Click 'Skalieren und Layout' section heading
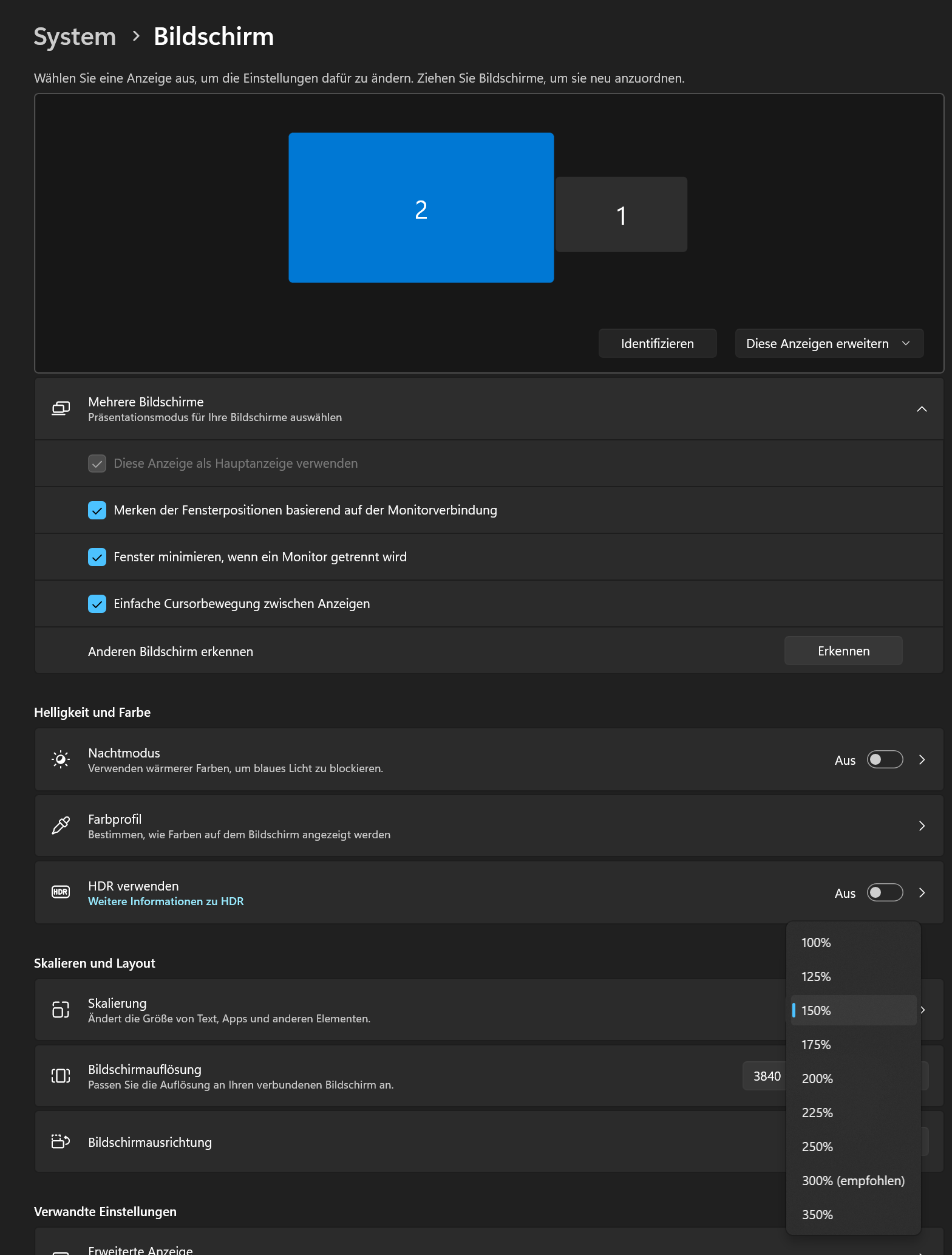The height and width of the screenshot is (1255, 952). point(95,963)
